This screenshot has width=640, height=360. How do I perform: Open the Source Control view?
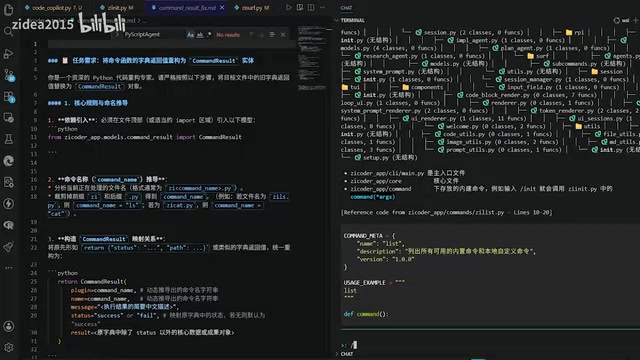(9, 75)
